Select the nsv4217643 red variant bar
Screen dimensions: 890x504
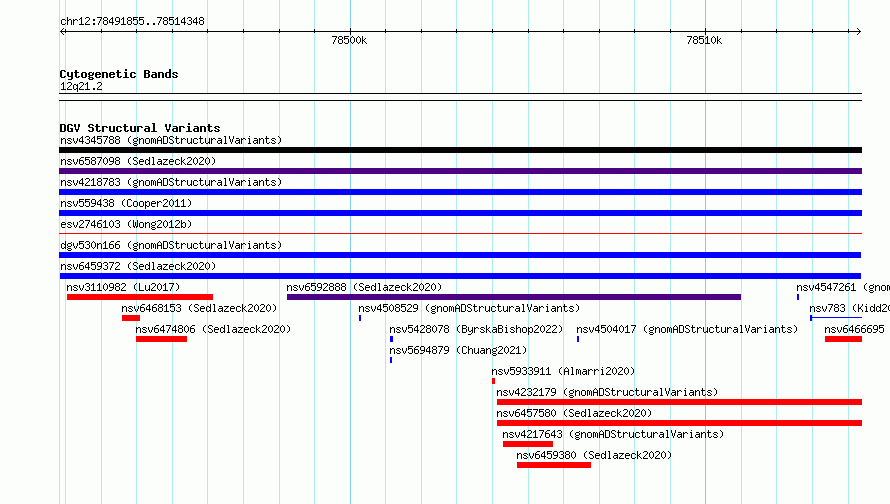tap(528, 444)
